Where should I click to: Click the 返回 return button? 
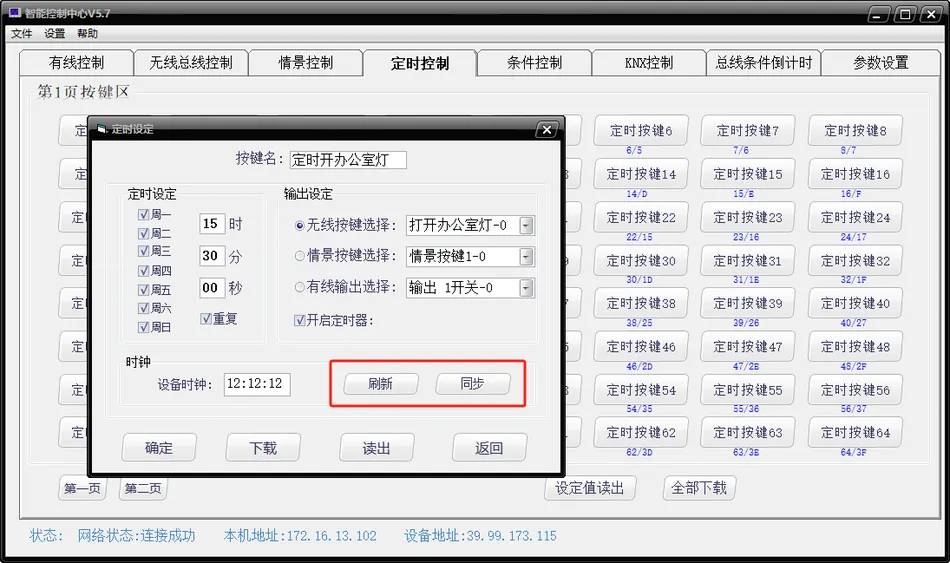pos(489,448)
